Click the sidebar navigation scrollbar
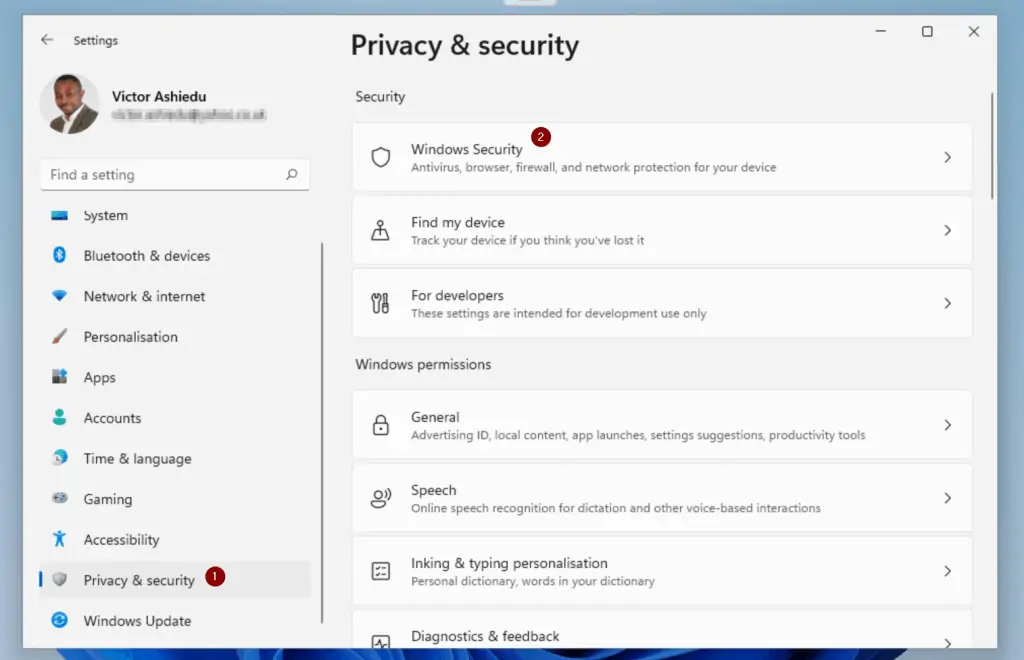Viewport: 1024px width, 660px height. pos(322,433)
